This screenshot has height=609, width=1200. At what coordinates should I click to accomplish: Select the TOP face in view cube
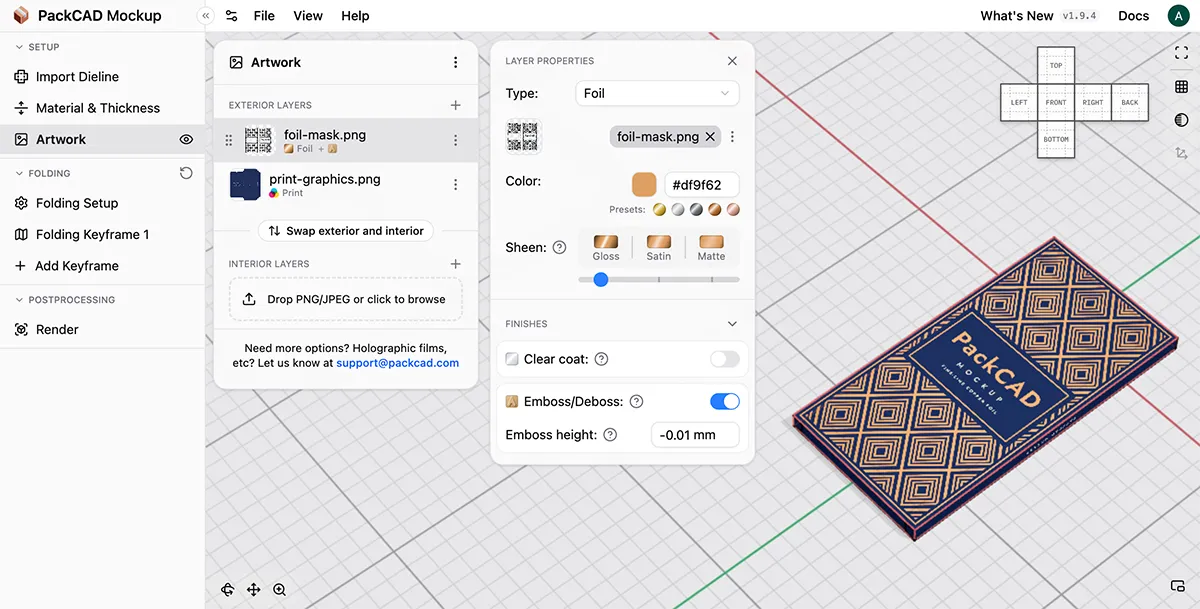pyautogui.click(x=1056, y=65)
